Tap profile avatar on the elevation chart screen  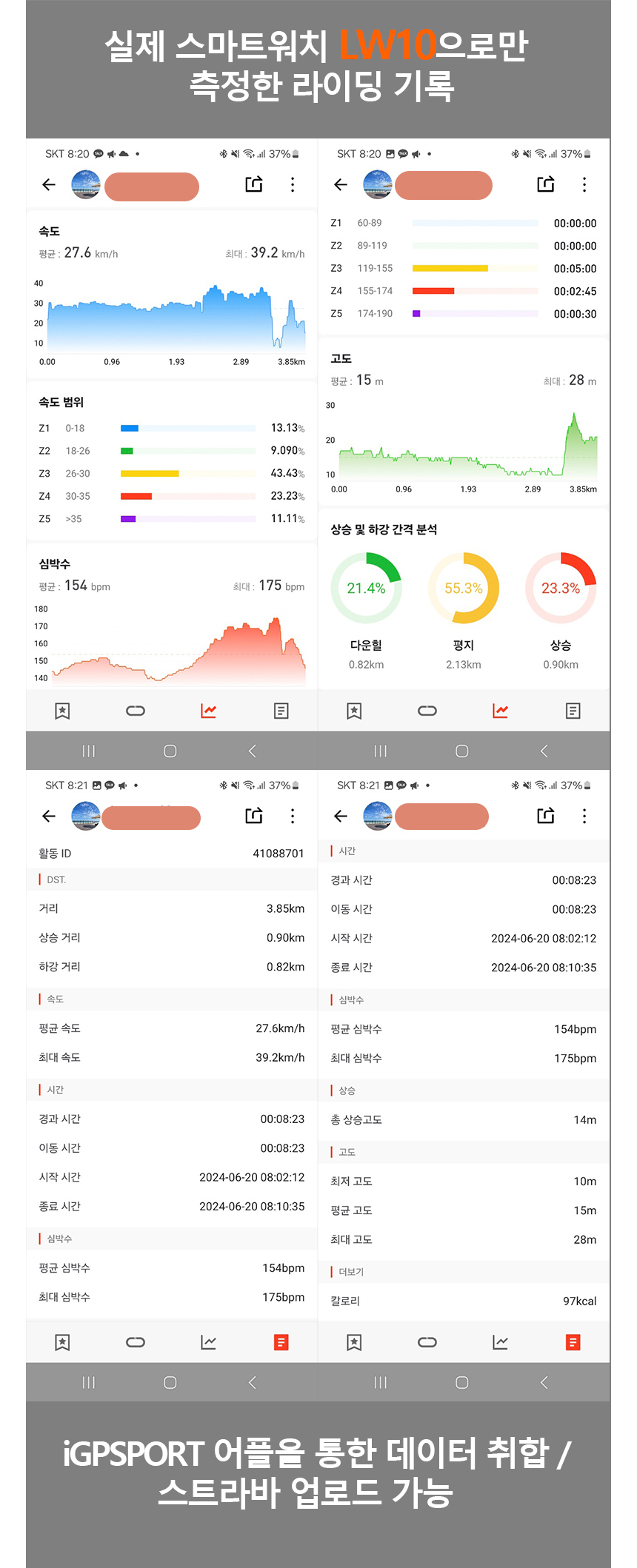(378, 185)
